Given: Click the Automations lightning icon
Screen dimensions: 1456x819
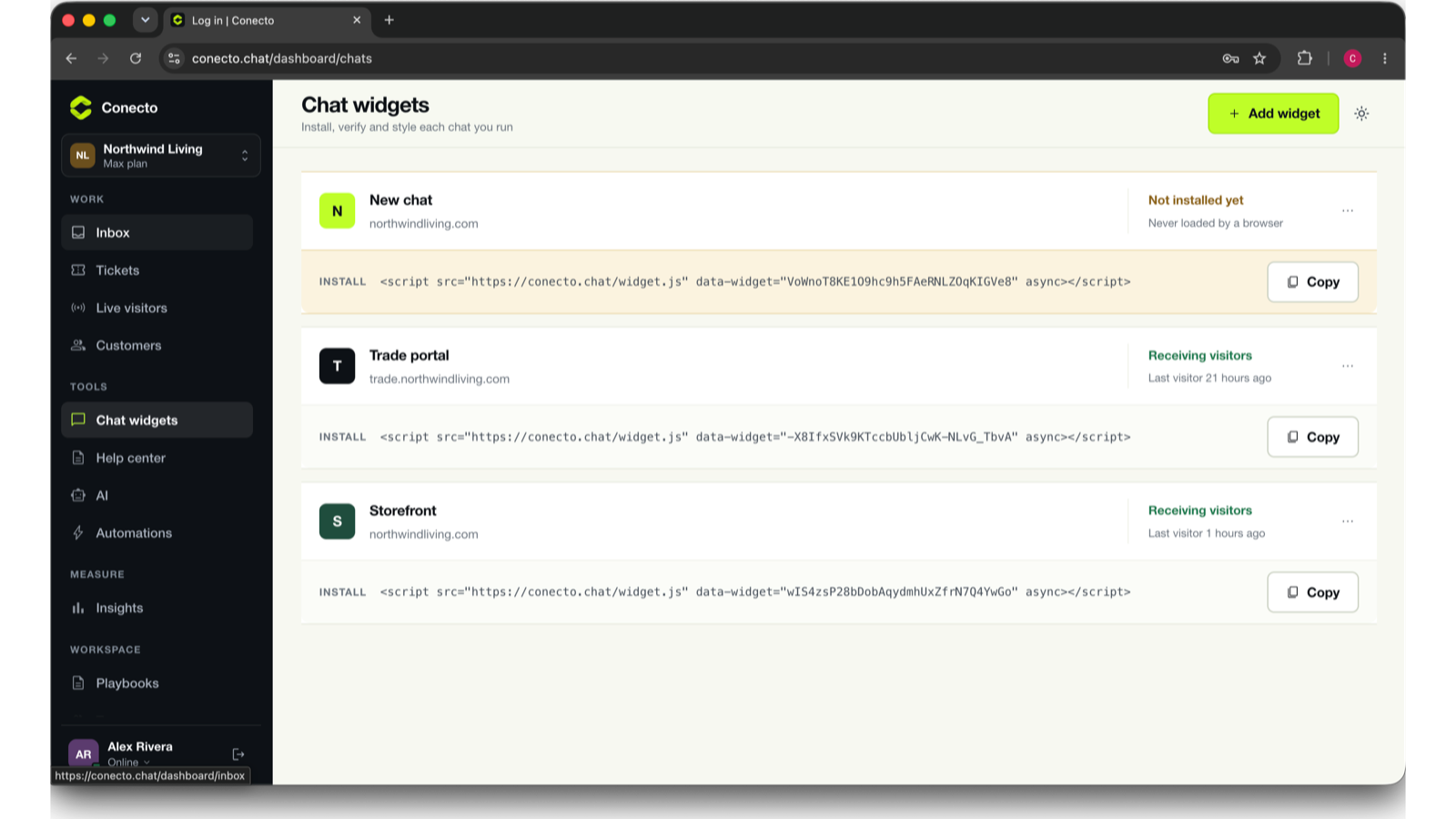Looking at the screenshot, I should (78, 532).
